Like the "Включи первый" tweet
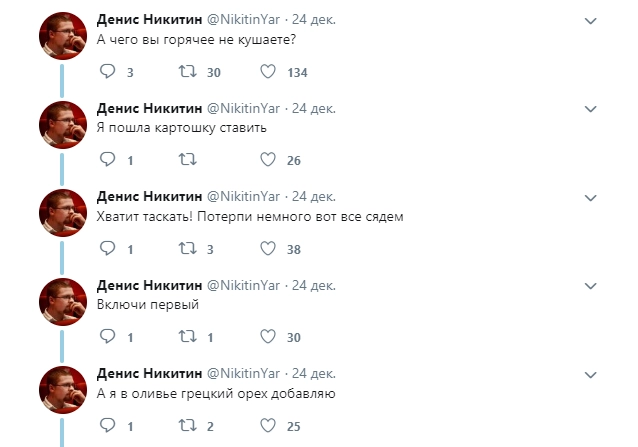The height and width of the screenshot is (447, 638). click(x=268, y=337)
